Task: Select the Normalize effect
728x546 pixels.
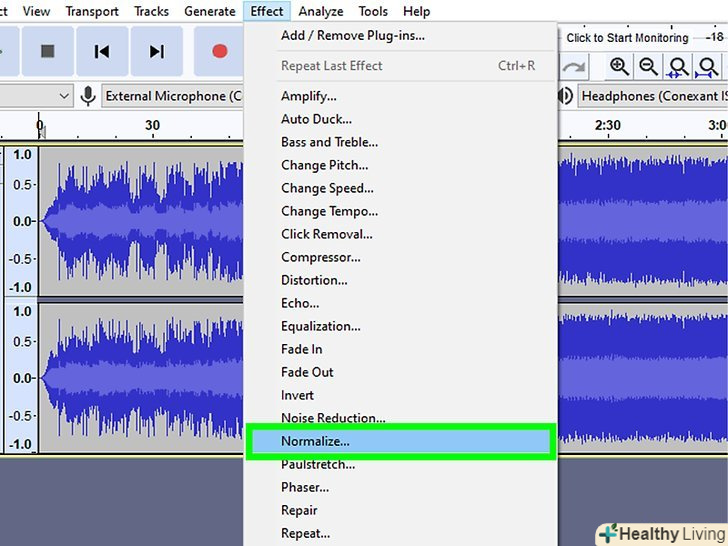Action: (401, 441)
